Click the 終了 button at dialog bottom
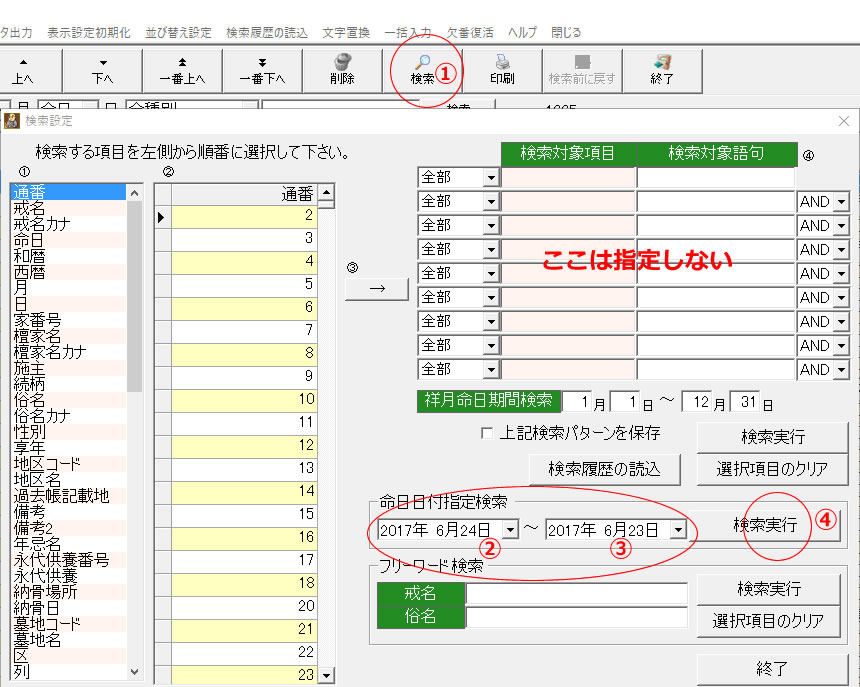Viewport: 860px width, 687px height. [x=772, y=669]
